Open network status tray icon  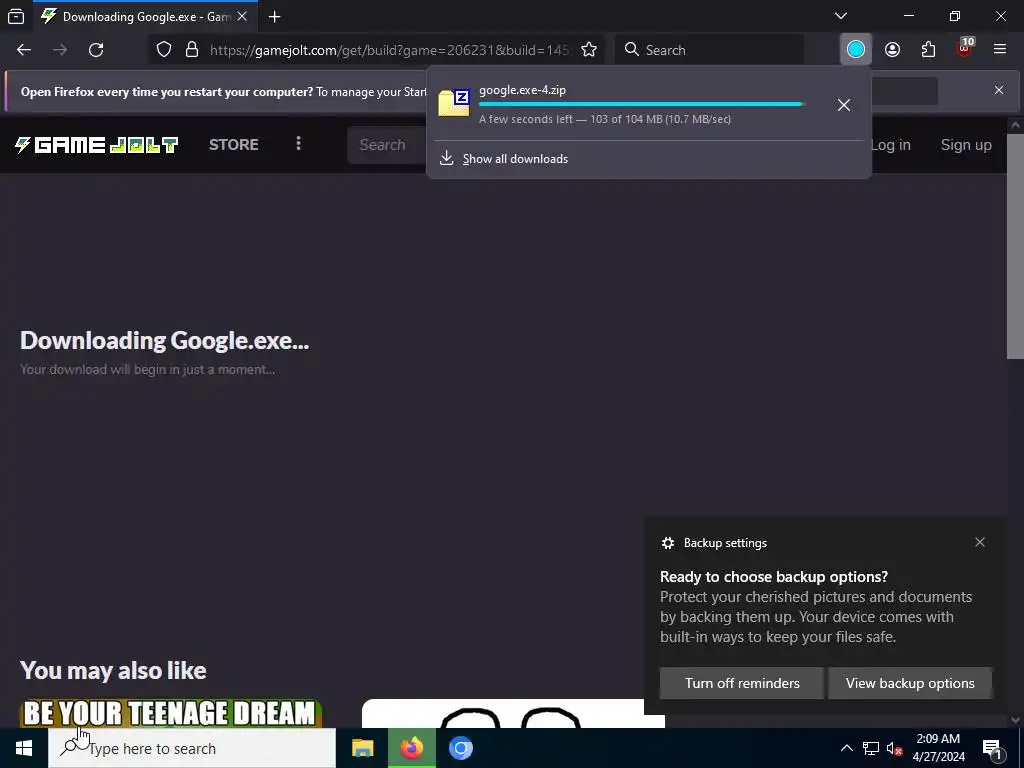pos(871,748)
